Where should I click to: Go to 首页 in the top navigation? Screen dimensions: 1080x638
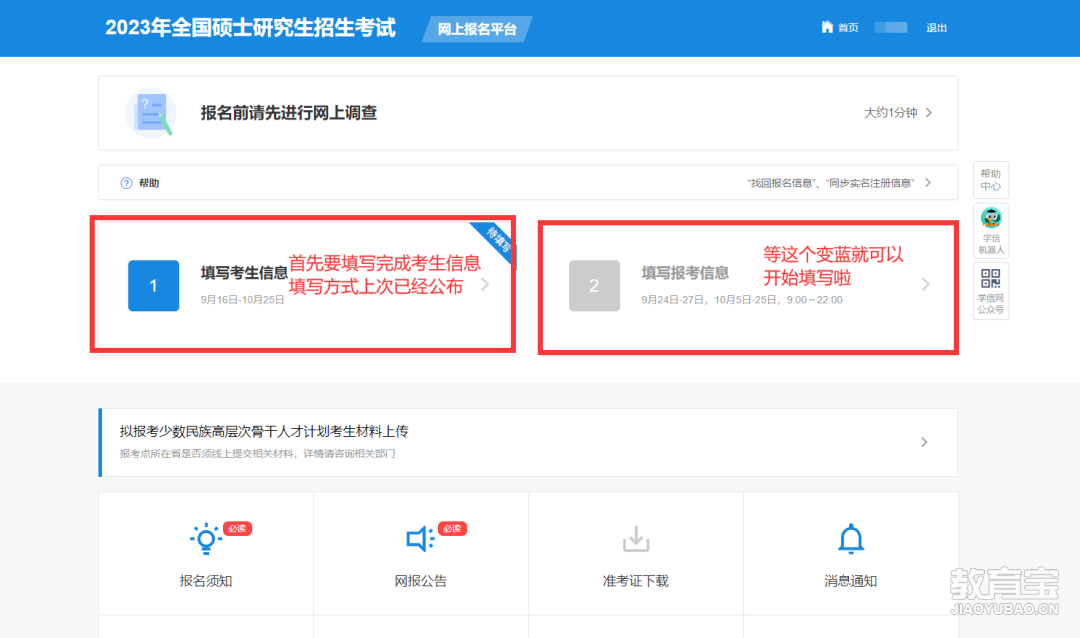[x=848, y=28]
